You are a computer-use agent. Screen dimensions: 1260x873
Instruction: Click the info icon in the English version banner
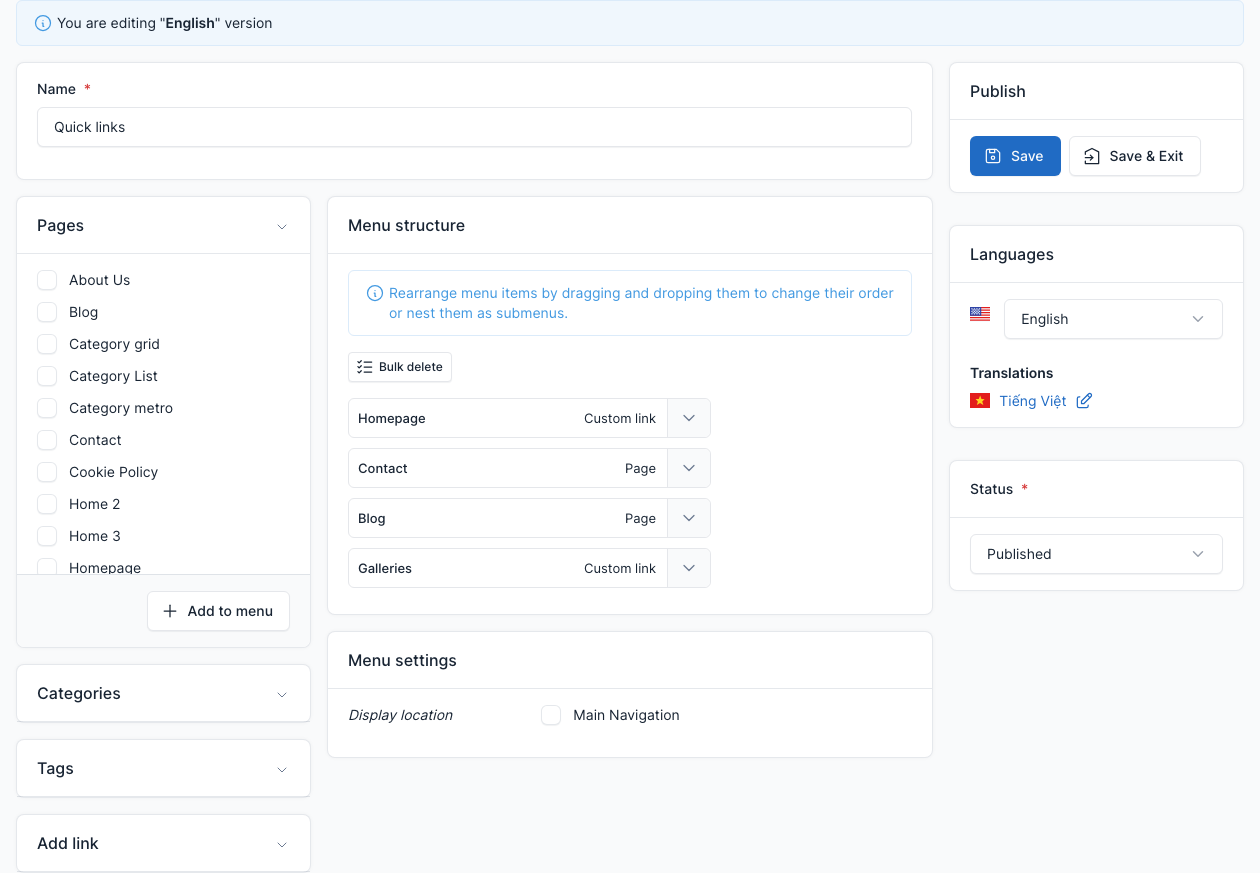coord(42,23)
